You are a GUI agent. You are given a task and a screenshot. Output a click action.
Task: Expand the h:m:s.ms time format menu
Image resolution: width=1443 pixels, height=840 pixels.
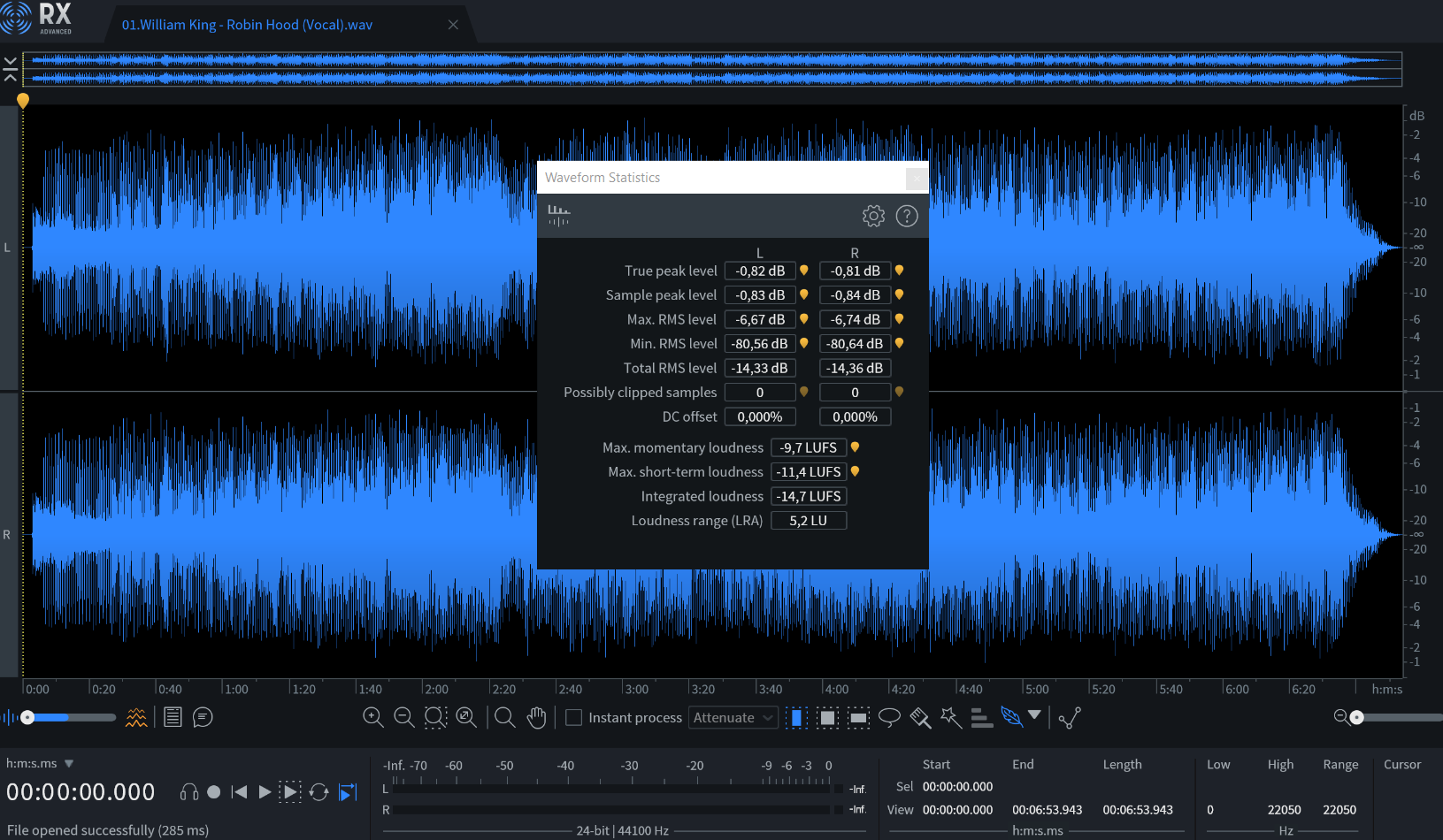click(x=69, y=764)
